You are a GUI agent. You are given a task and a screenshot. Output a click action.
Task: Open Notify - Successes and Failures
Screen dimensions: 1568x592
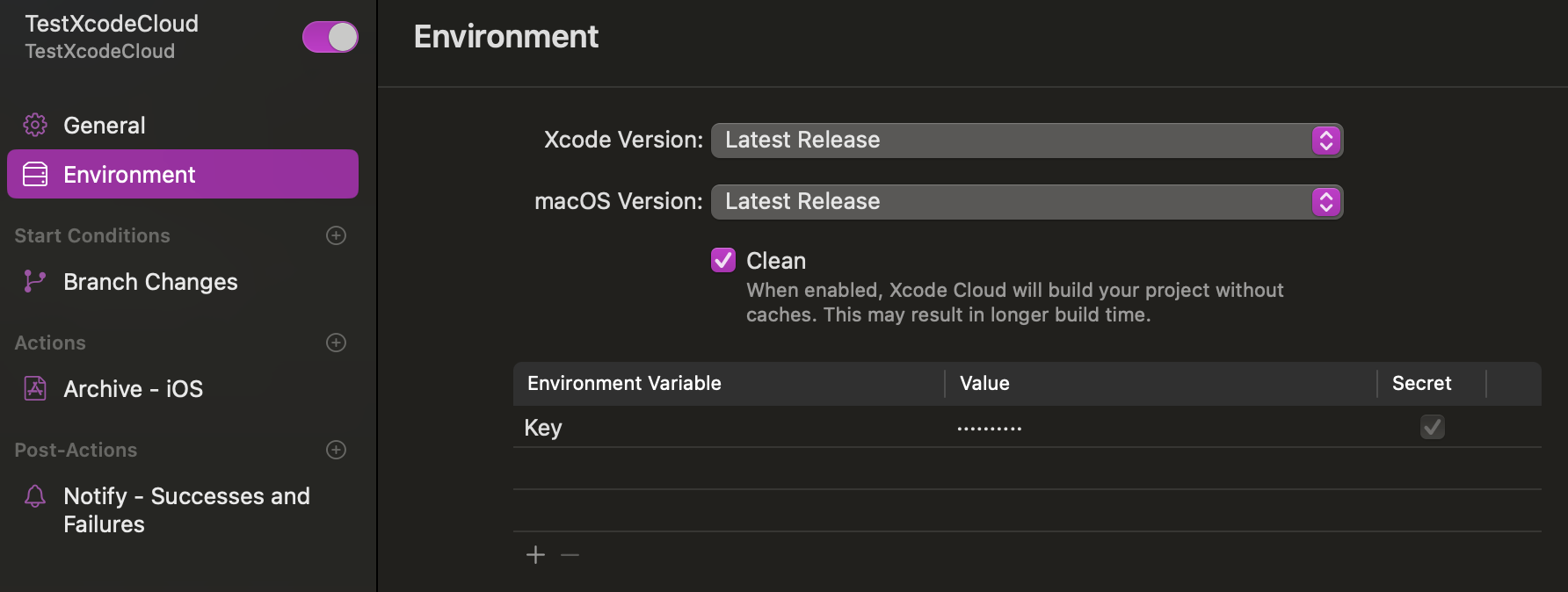click(x=186, y=509)
